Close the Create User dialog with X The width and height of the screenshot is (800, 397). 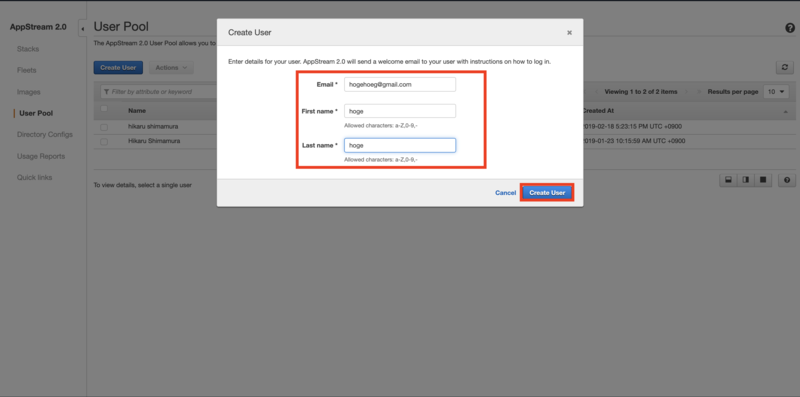569,33
